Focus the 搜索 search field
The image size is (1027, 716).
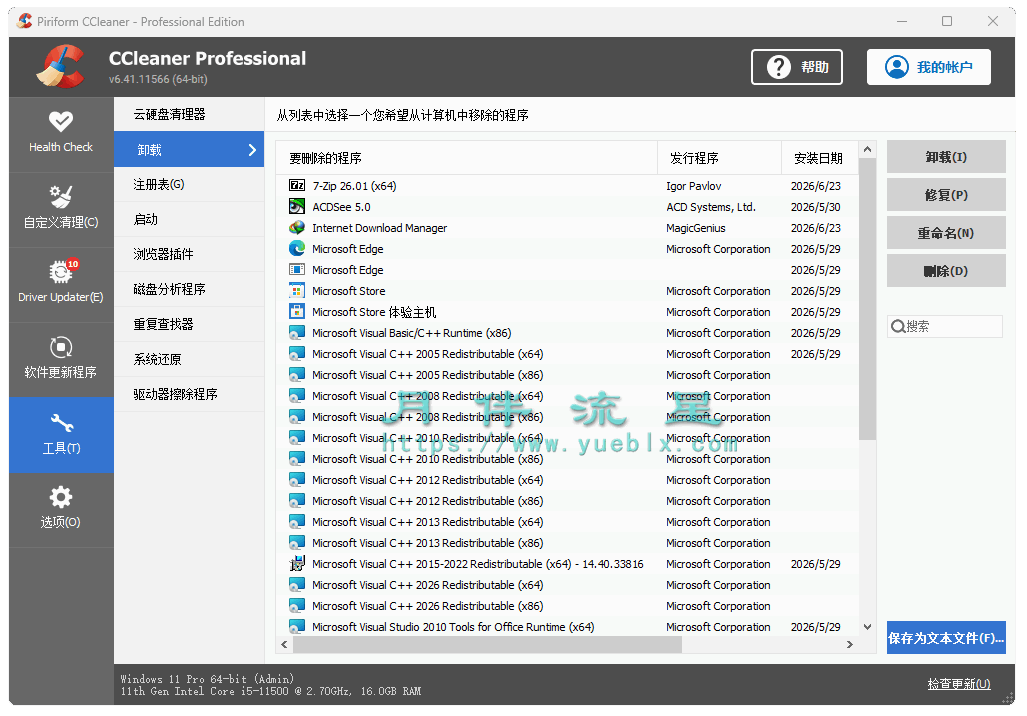pyautogui.click(x=945, y=326)
